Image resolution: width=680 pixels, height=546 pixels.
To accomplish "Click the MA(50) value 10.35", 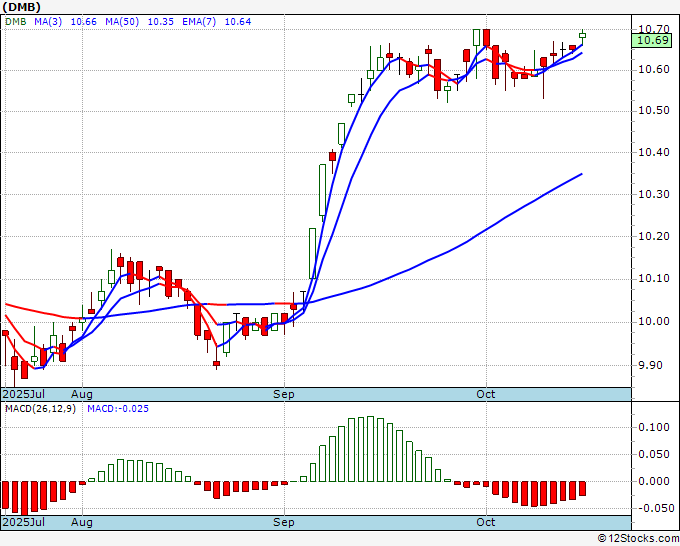I will pyautogui.click(x=160, y=21).
